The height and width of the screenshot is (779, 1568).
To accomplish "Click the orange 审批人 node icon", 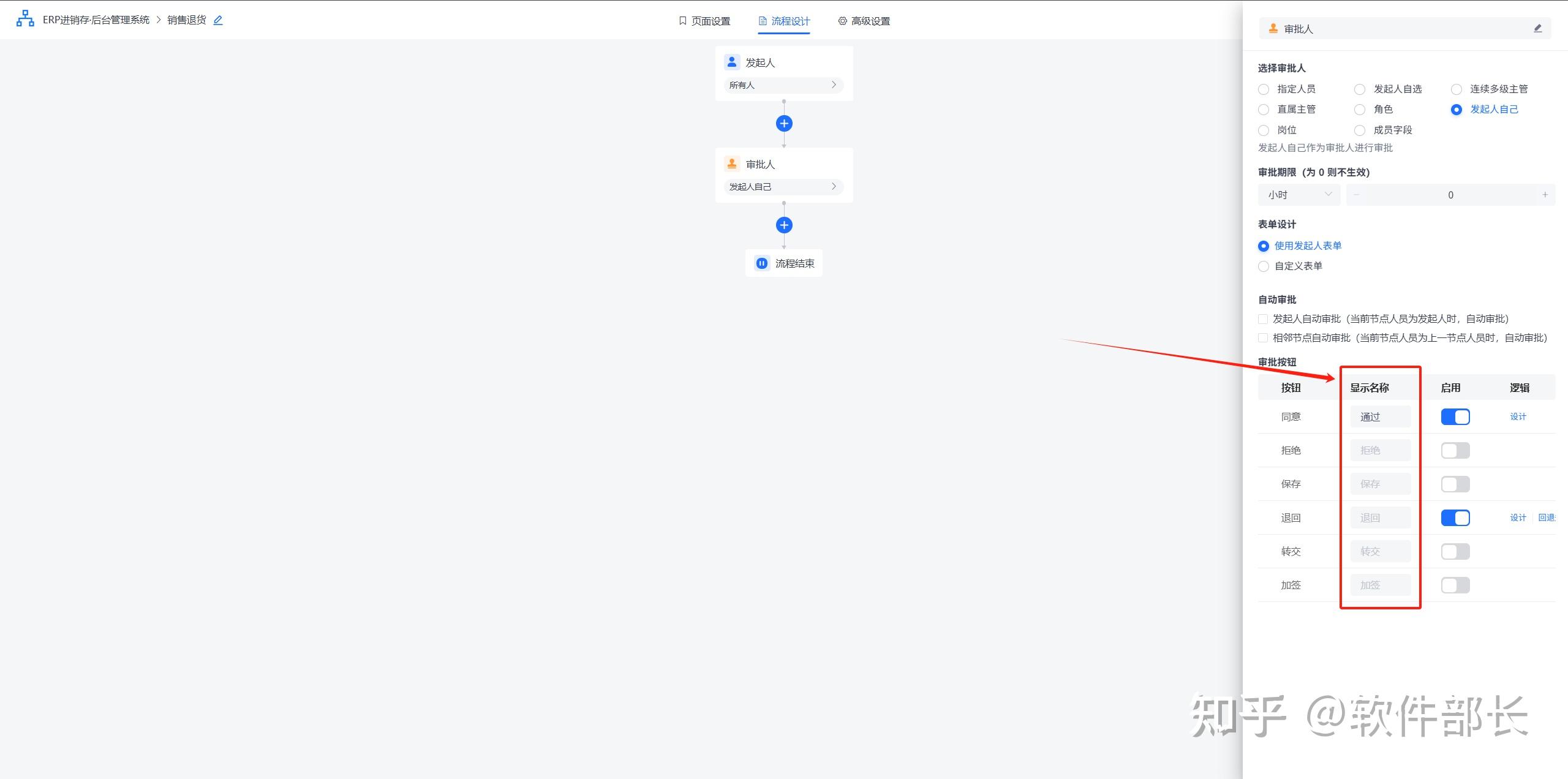I will tap(732, 164).
